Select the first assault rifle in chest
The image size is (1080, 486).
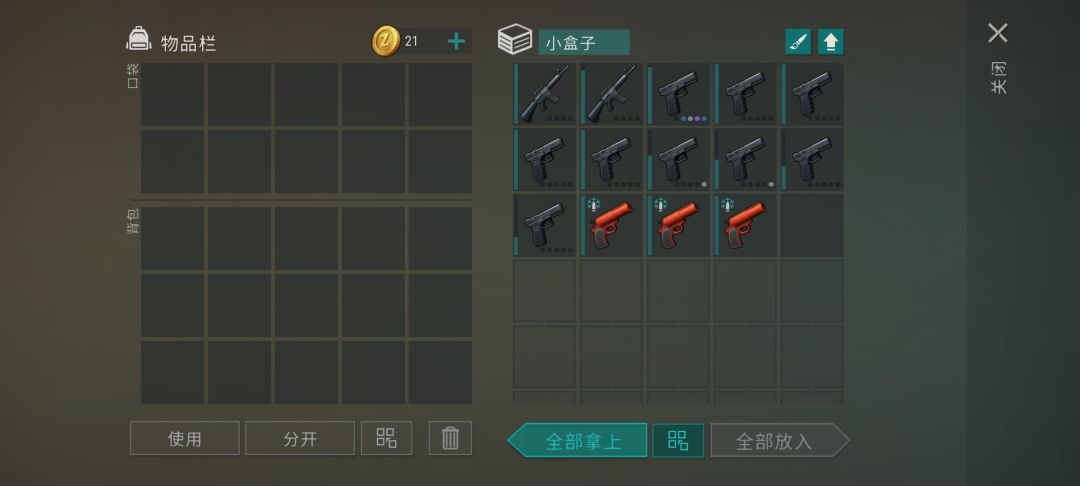pos(544,94)
